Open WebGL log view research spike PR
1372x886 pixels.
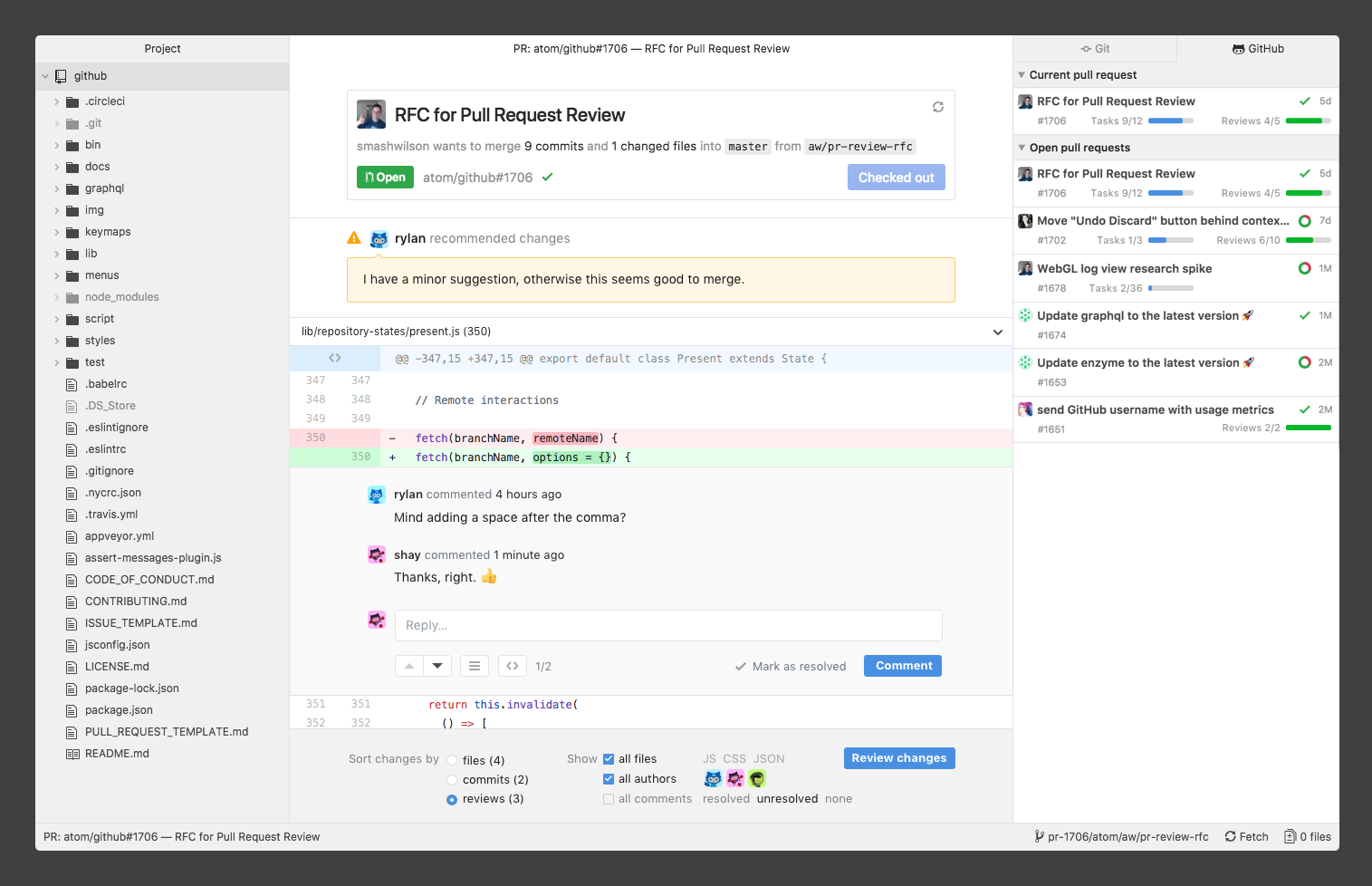coord(1175,278)
